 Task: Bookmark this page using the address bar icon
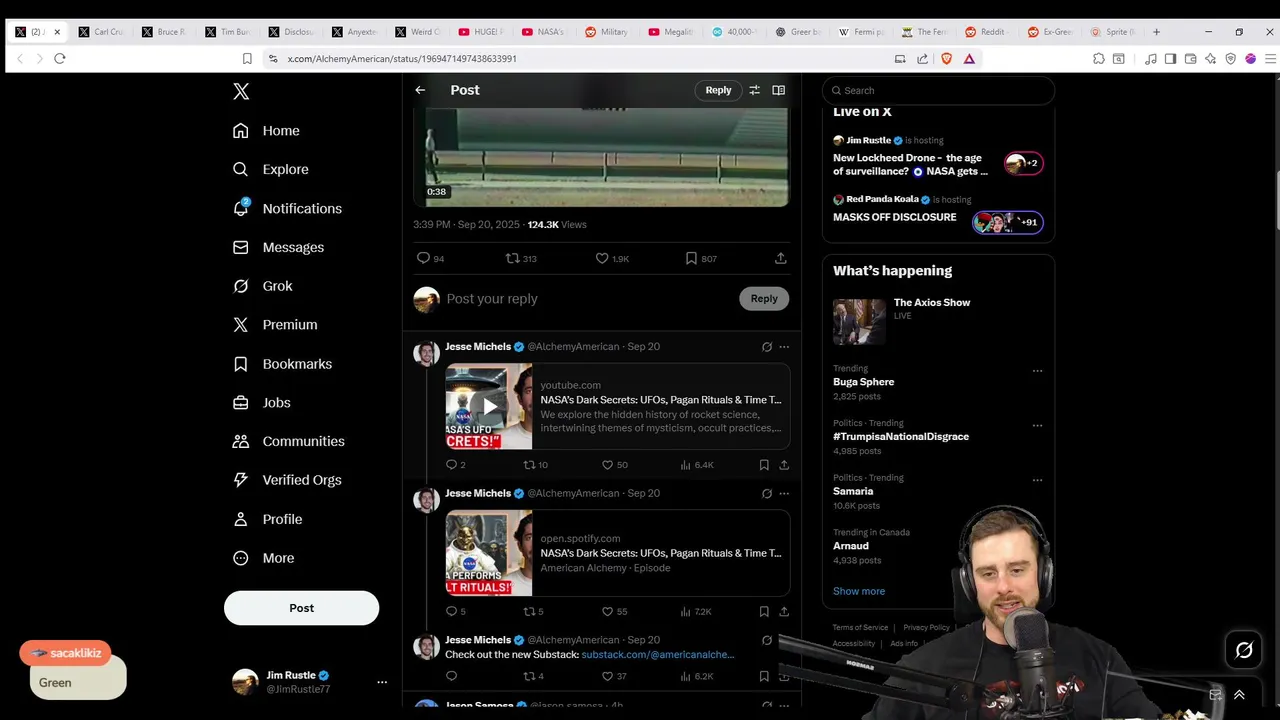[x=247, y=59]
